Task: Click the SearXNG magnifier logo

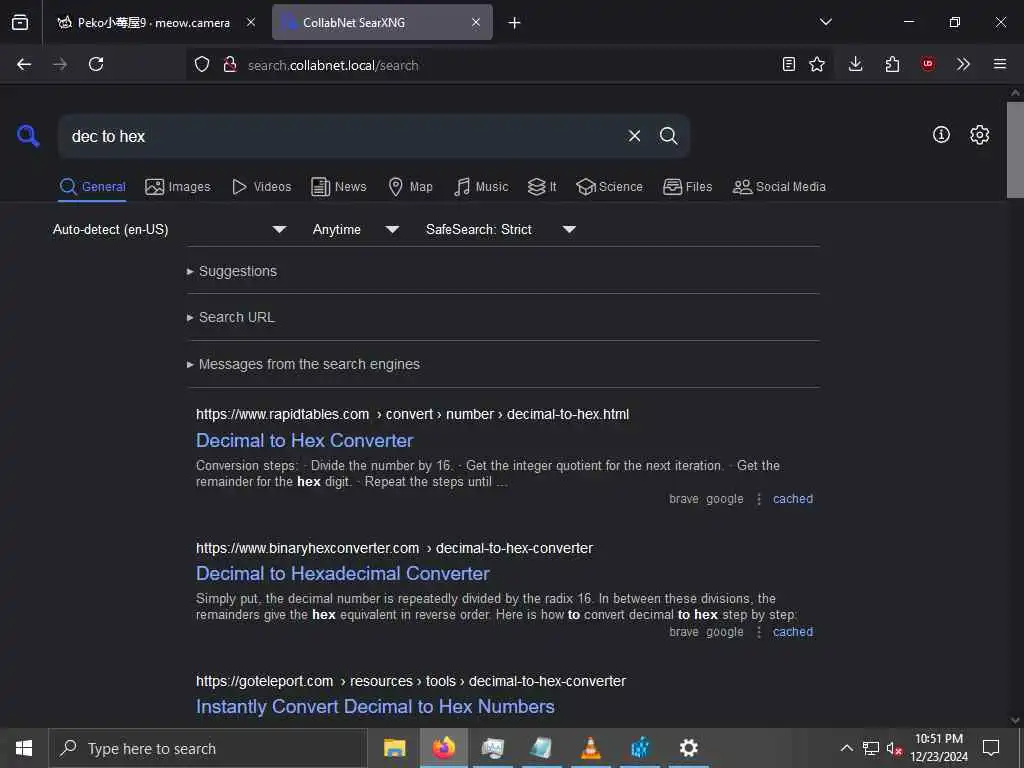Action: click(x=27, y=136)
